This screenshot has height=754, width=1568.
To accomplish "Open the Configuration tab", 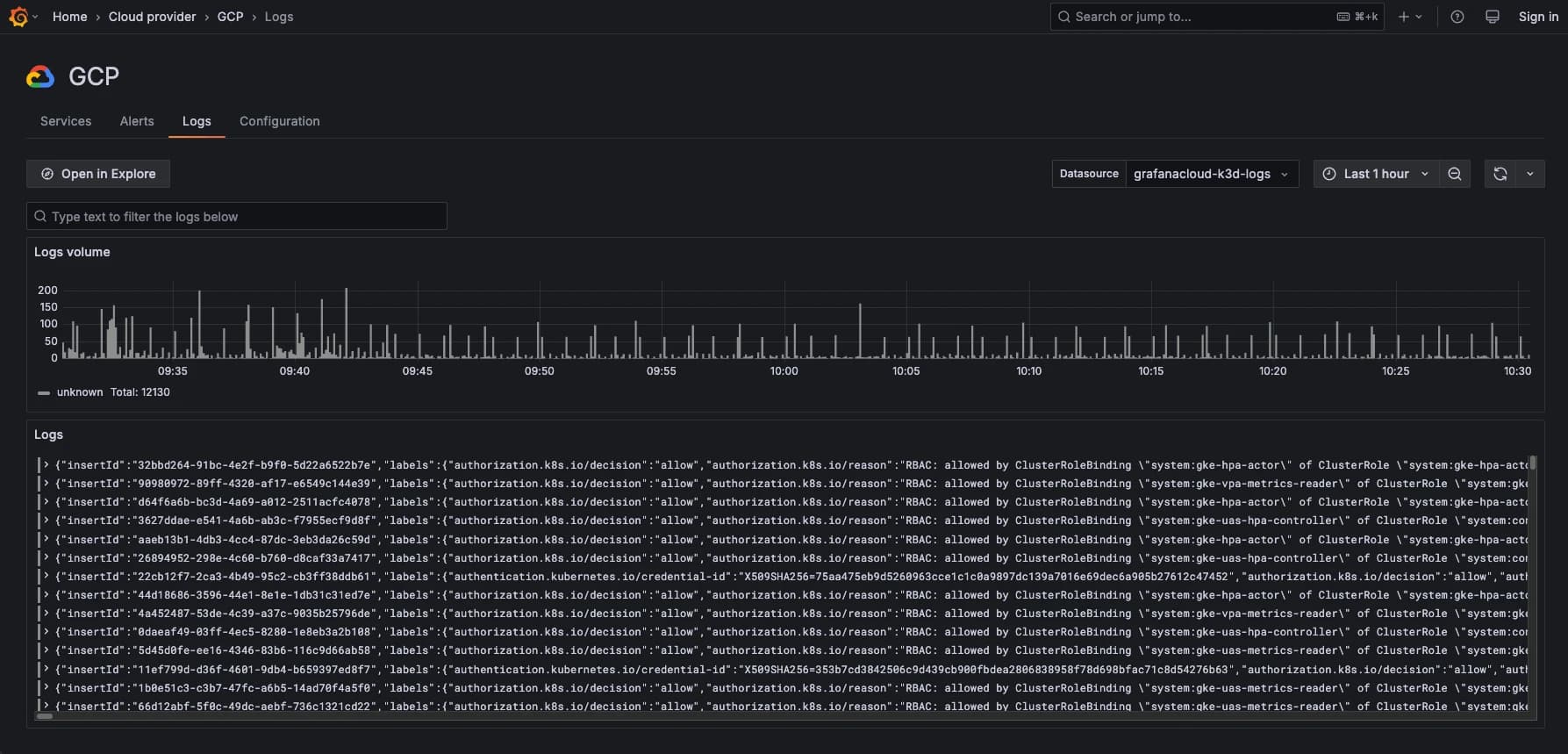I will [280, 121].
